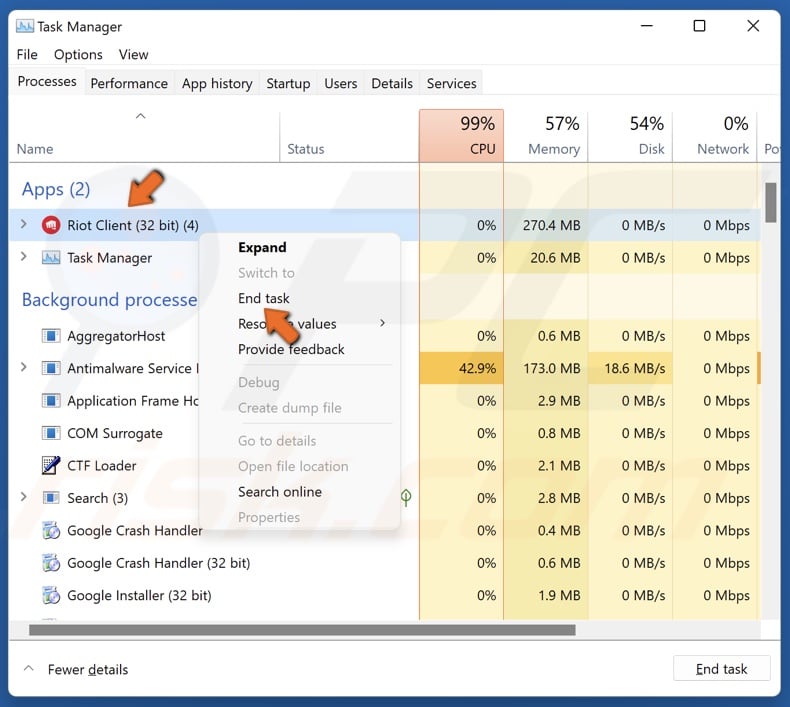Click the Task Manager title bar icon
The height and width of the screenshot is (707, 790).
[25, 26]
